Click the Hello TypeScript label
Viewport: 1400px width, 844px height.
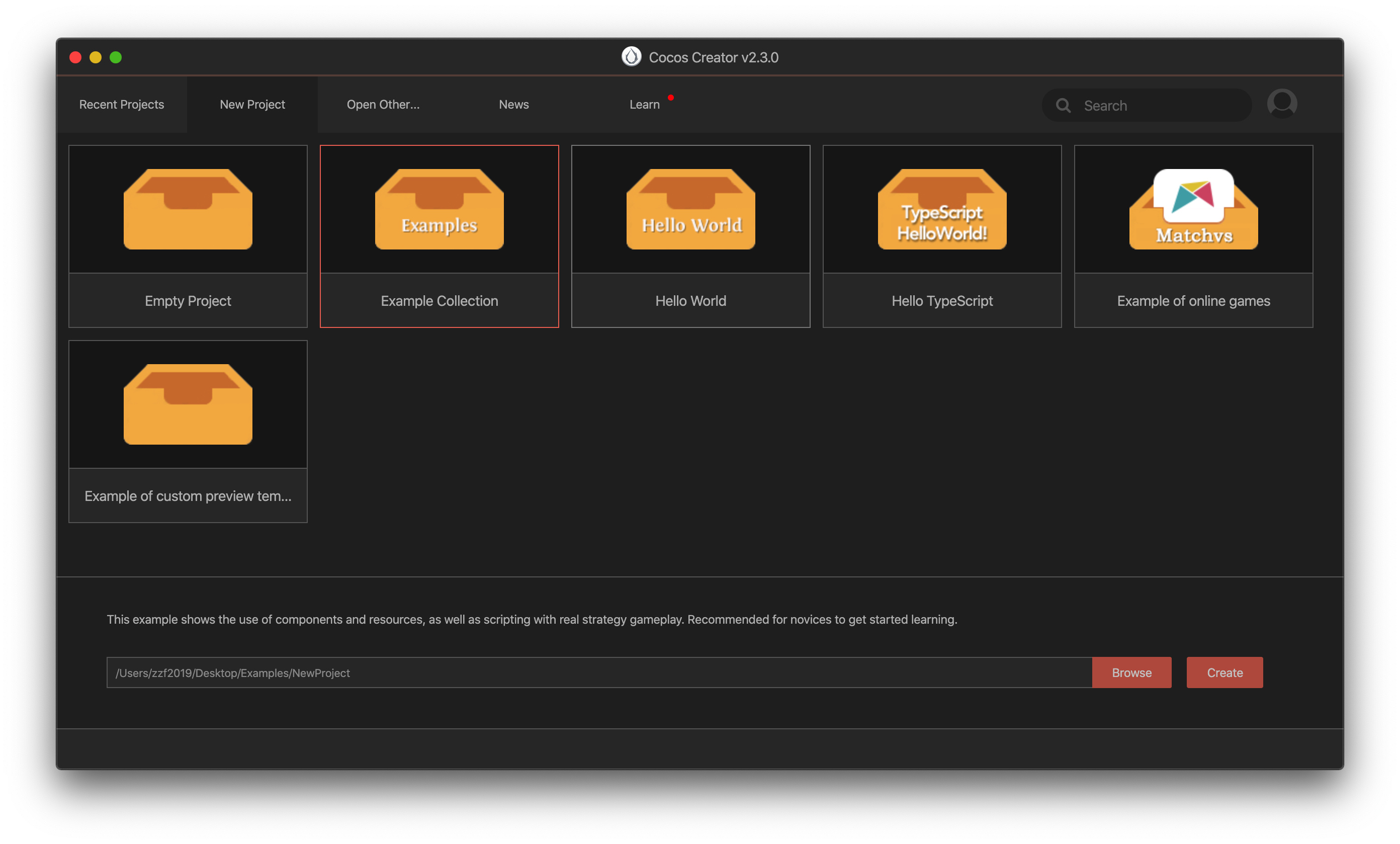[x=942, y=301]
